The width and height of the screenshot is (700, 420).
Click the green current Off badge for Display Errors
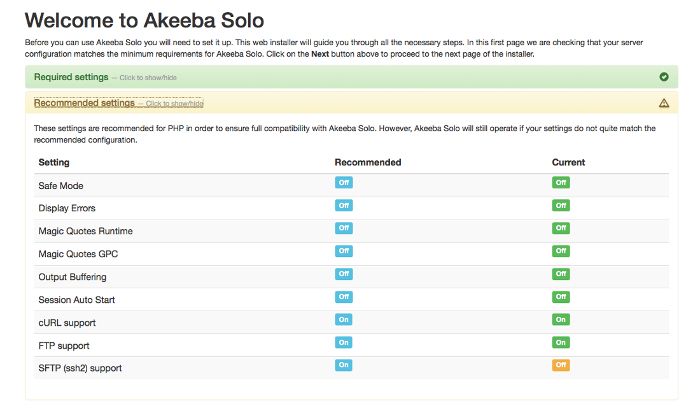pos(561,205)
